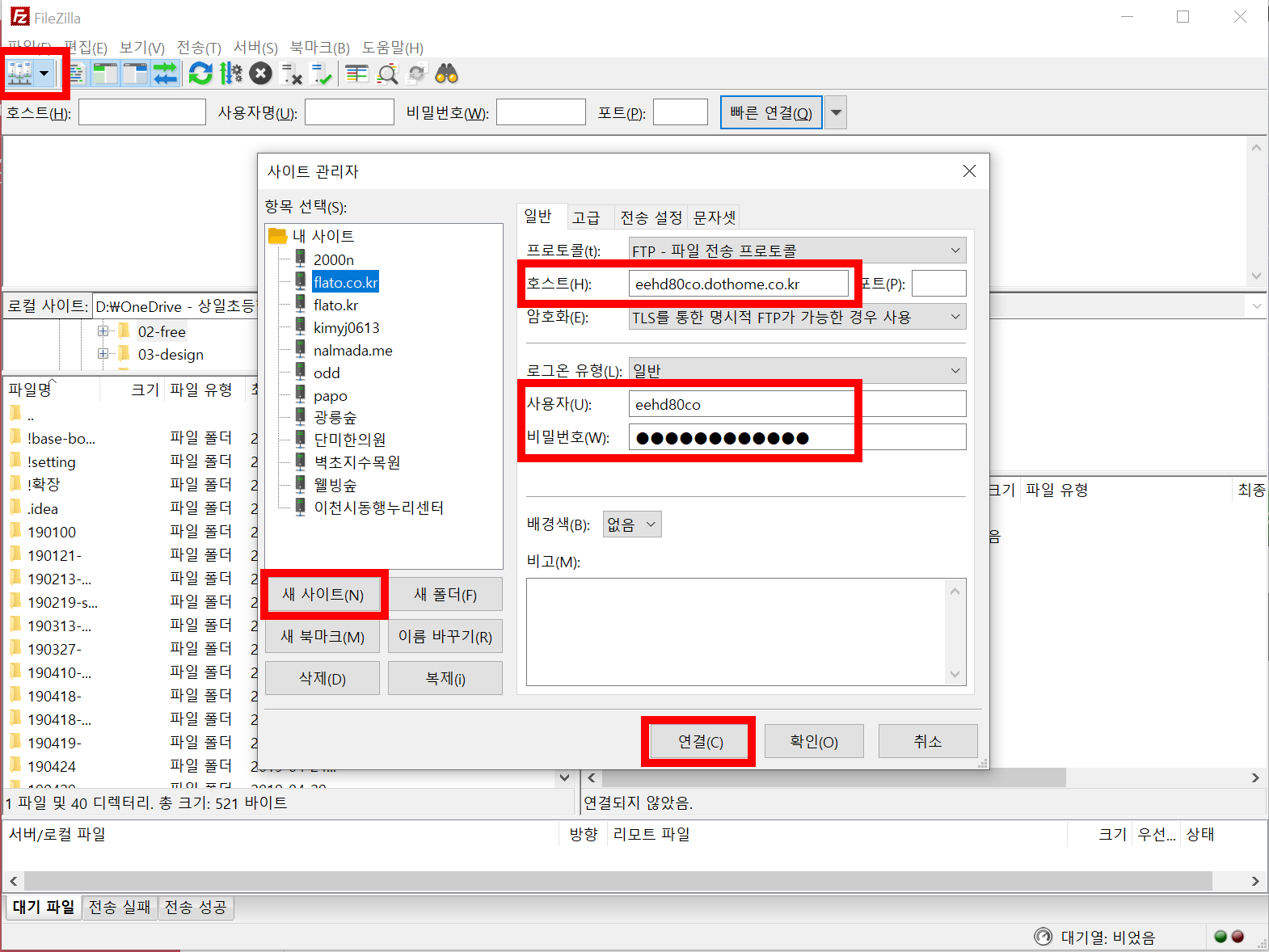
Task: Toggle local directory tree display icon
Action: click(105, 74)
